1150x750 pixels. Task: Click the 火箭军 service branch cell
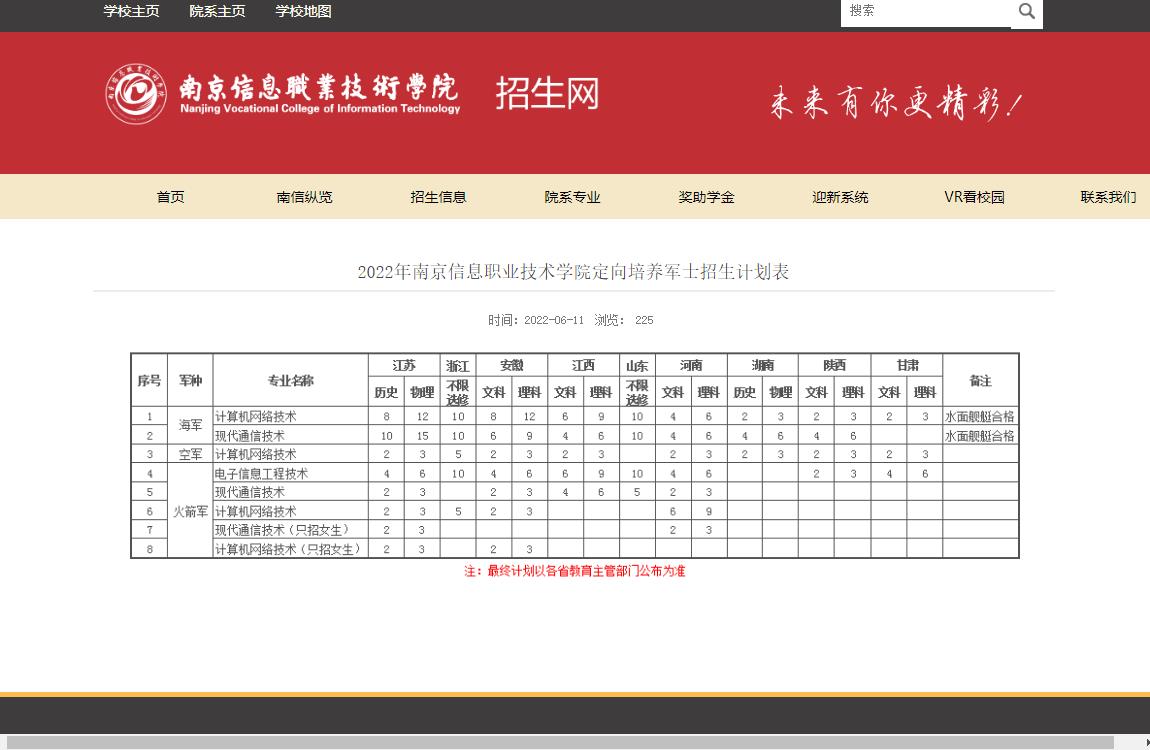pos(190,511)
